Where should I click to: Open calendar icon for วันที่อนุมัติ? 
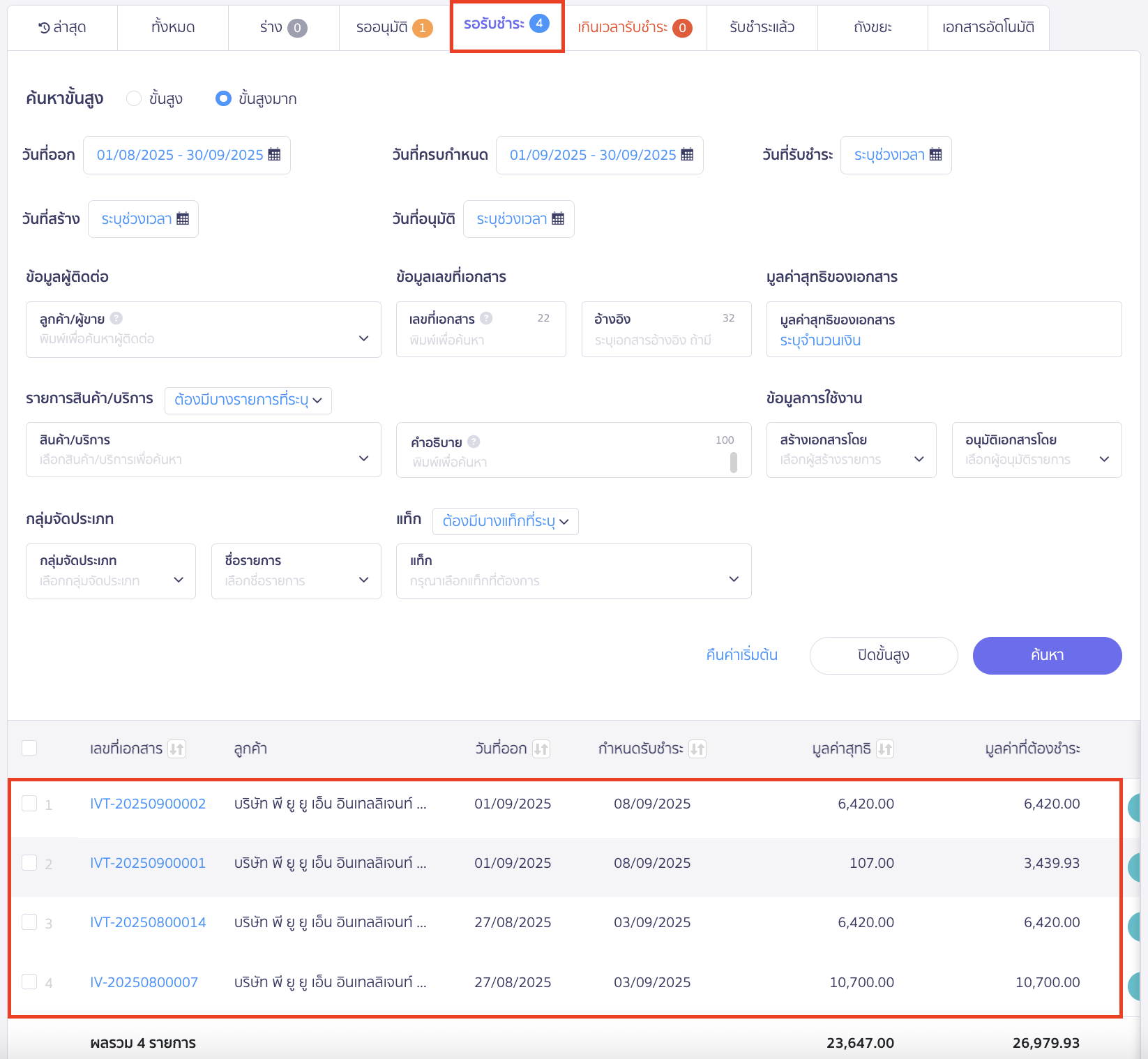coord(558,219)
